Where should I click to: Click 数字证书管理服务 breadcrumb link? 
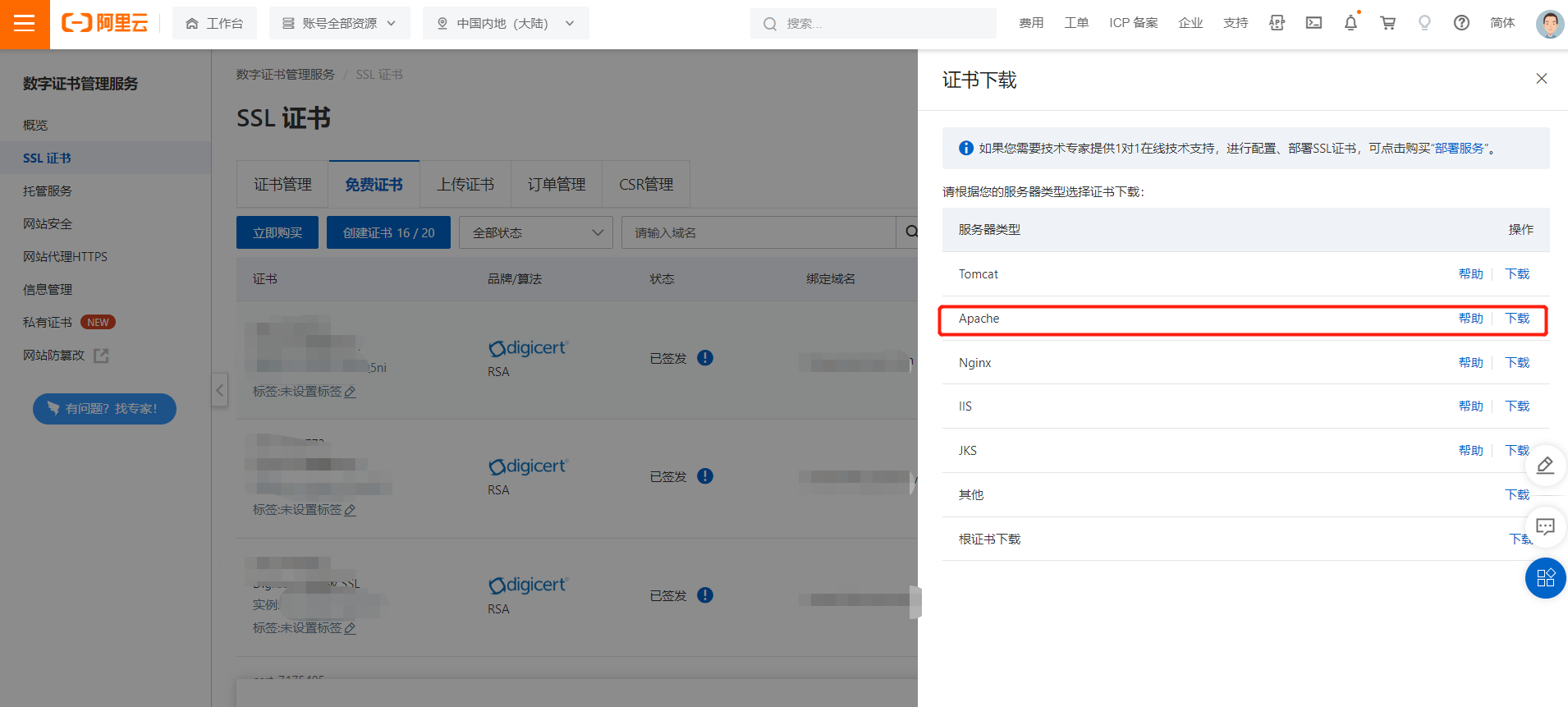pos(286,74)
